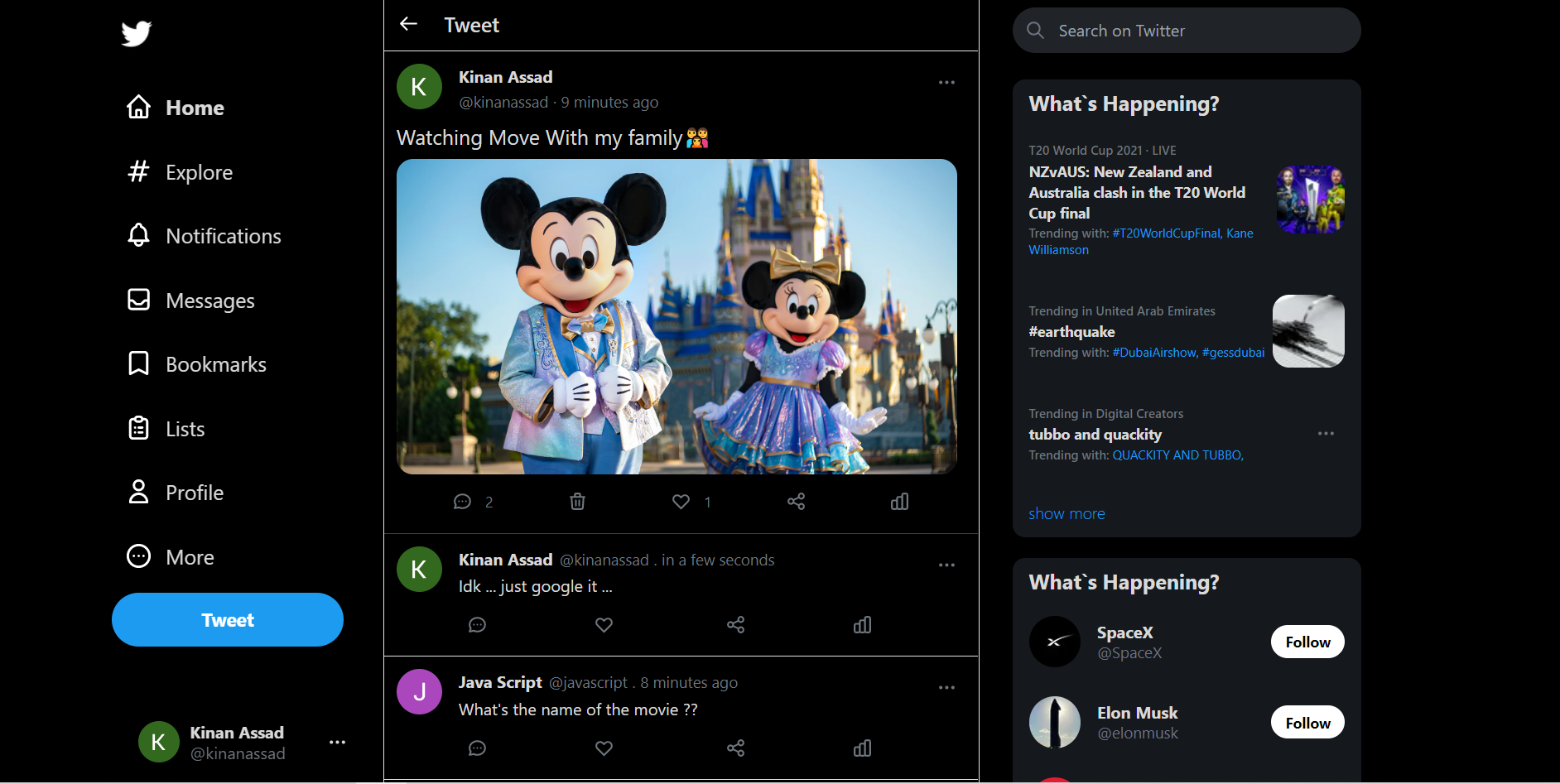Reply to the 'Idk just google it' comment
Image resolution: width=1560 pixels, height=784 pixels.
pyautogui.click(x=478, y=624)
